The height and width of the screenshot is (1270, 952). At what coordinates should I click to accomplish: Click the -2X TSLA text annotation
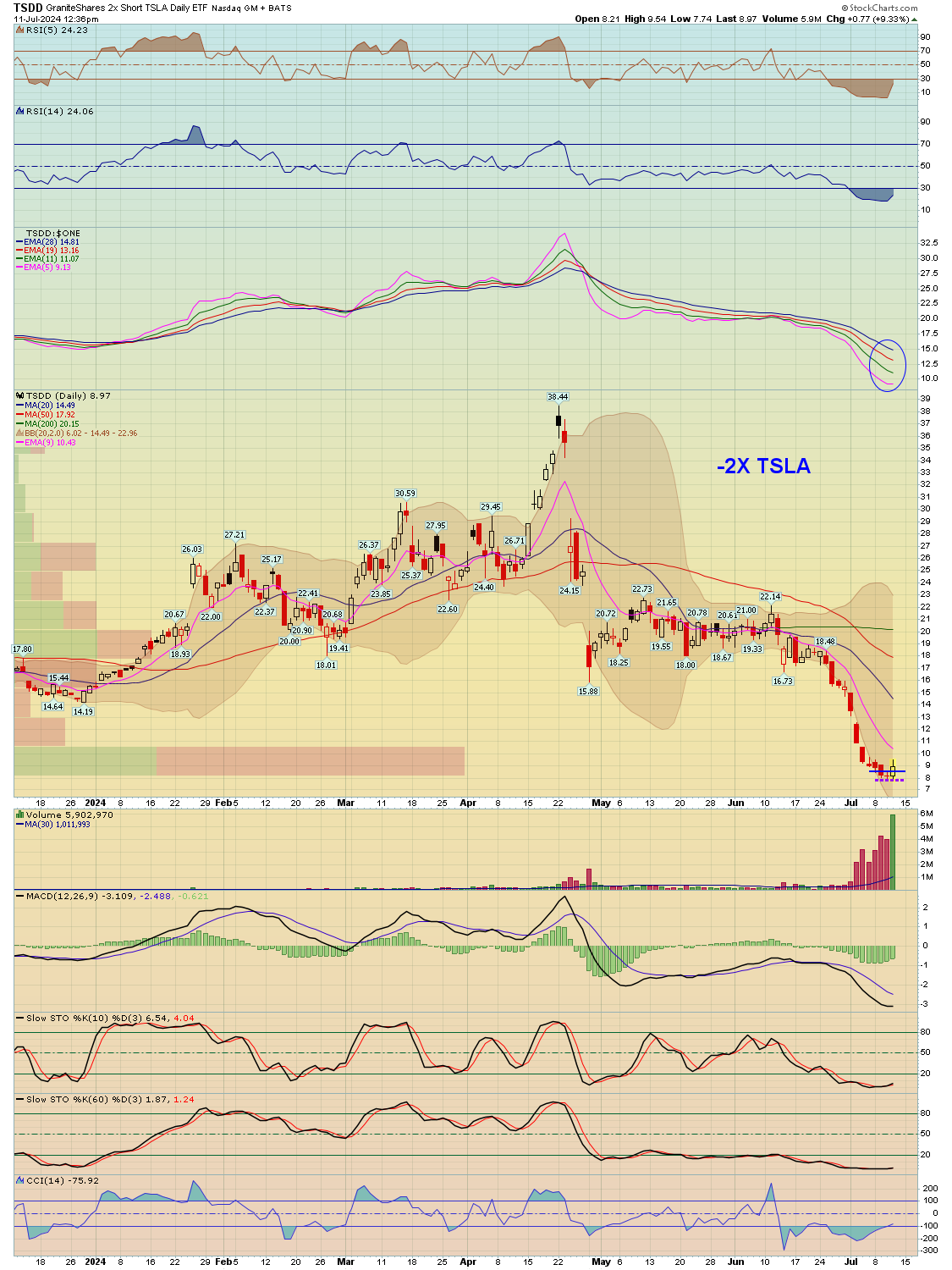click(763, 467)
